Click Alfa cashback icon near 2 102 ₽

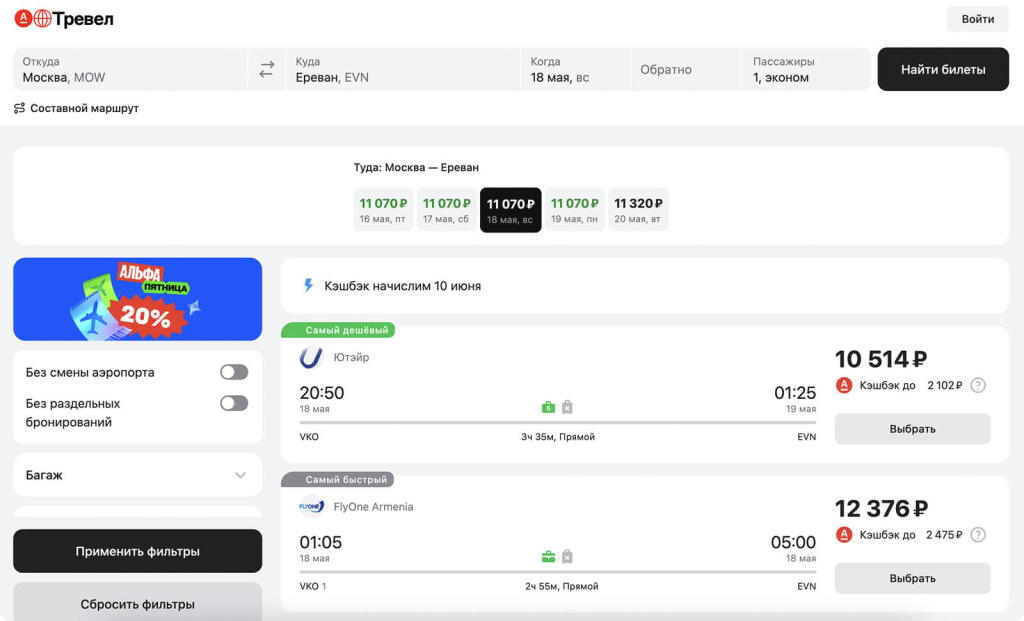tap(844, 385)
